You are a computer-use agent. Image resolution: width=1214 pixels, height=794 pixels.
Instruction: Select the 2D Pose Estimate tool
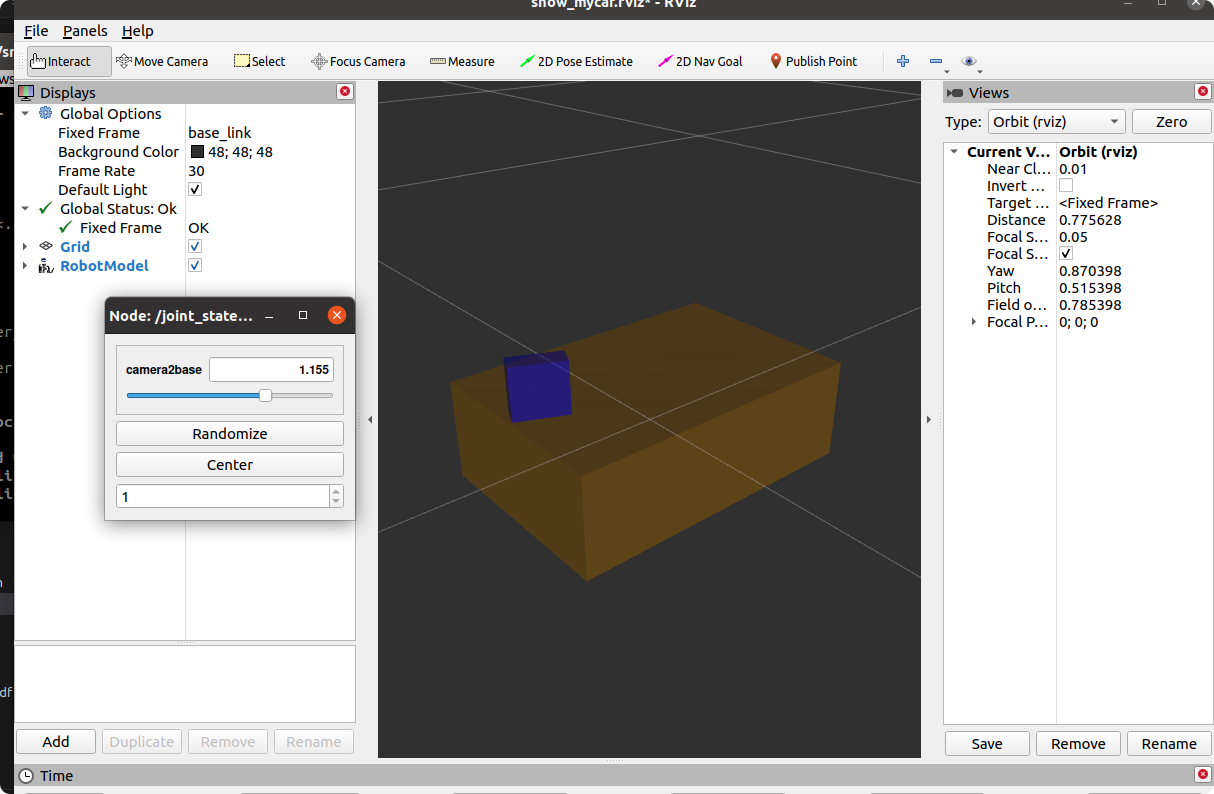pos(576,61)
